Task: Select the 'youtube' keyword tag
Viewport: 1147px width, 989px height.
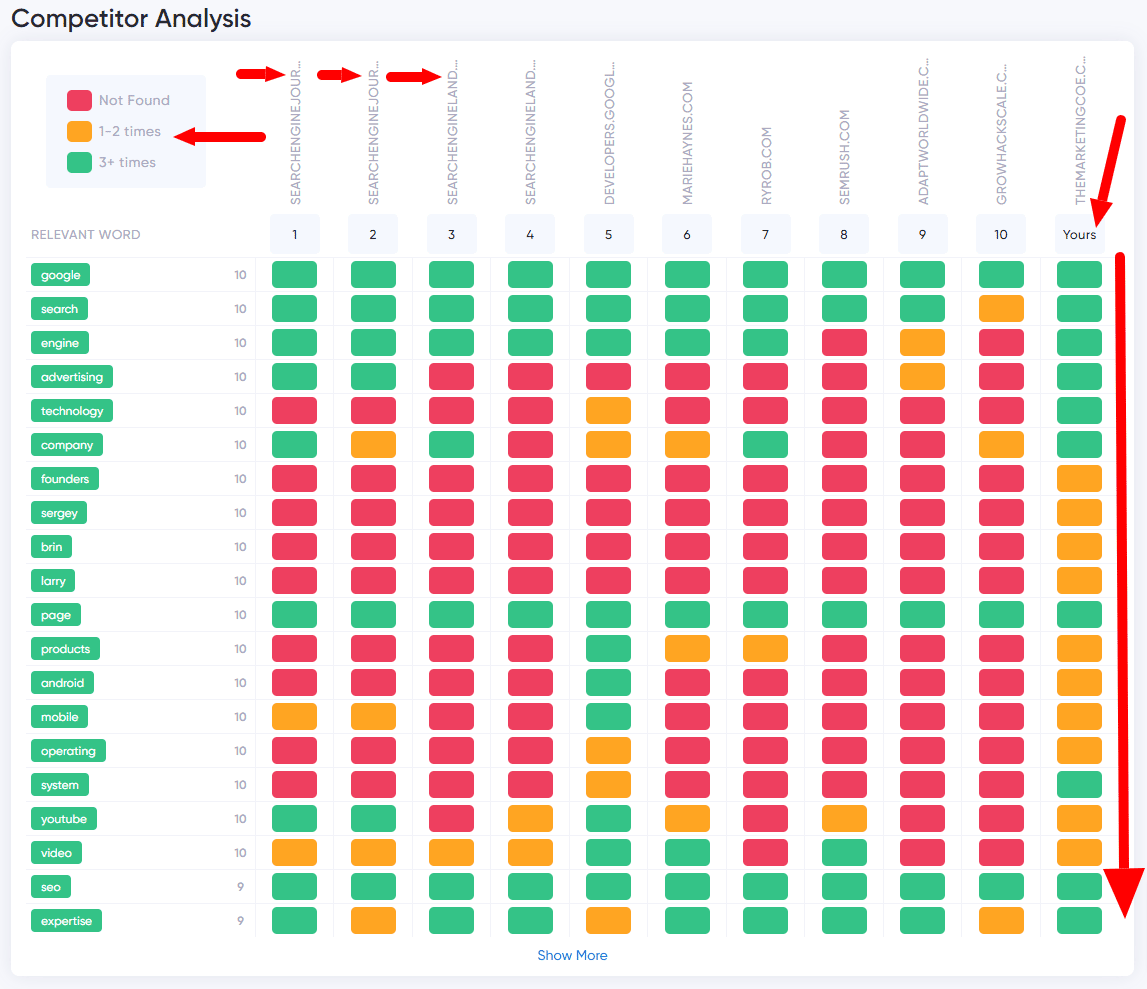Action: (64, 818)
